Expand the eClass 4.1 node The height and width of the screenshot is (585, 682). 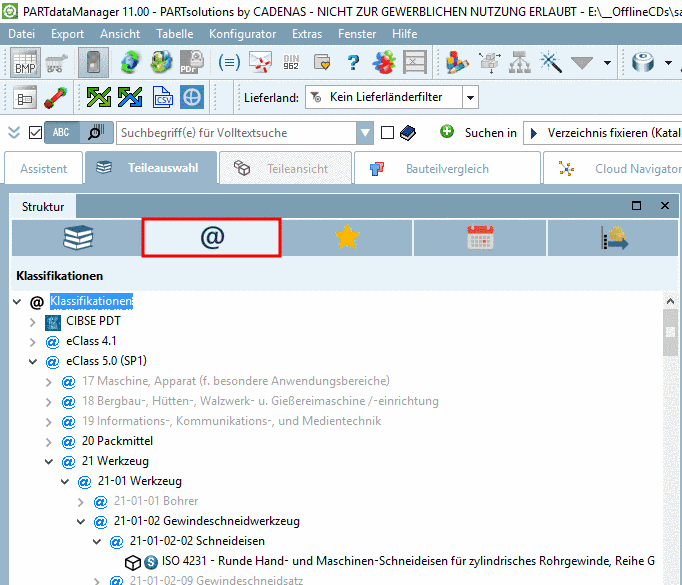[33, 342]
